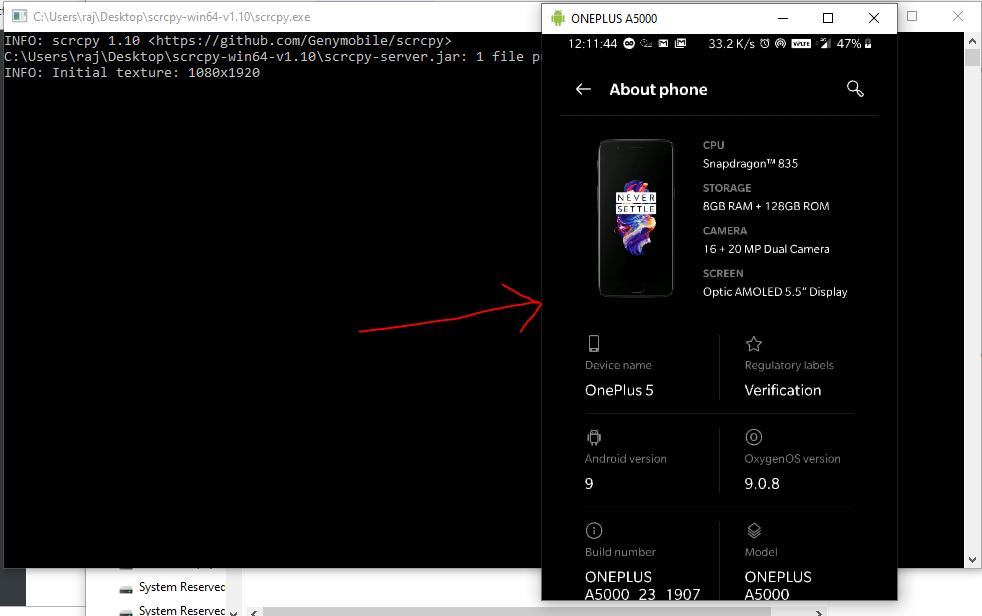This screenshot has width=982, height=616.
Task: Click 8GB RAM + 128GB ROM storage text
Action: pyautogui.click(x=766, y=206)
